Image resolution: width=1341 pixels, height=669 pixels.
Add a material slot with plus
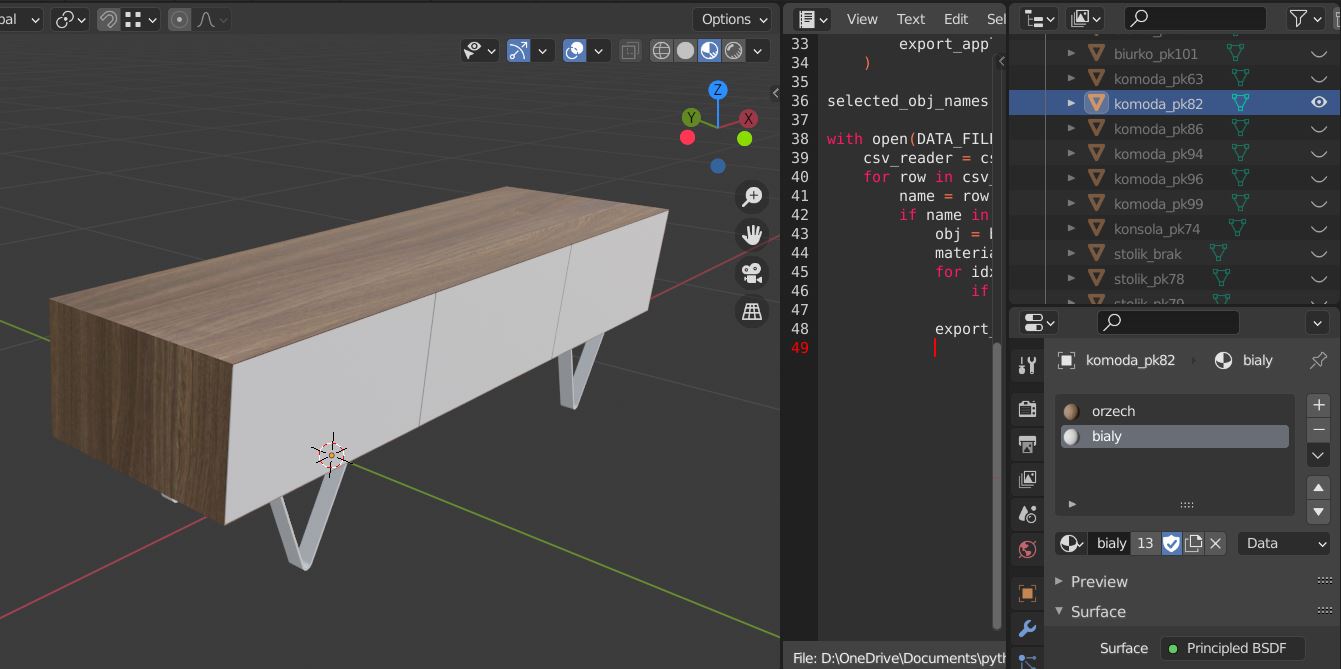1318,405
